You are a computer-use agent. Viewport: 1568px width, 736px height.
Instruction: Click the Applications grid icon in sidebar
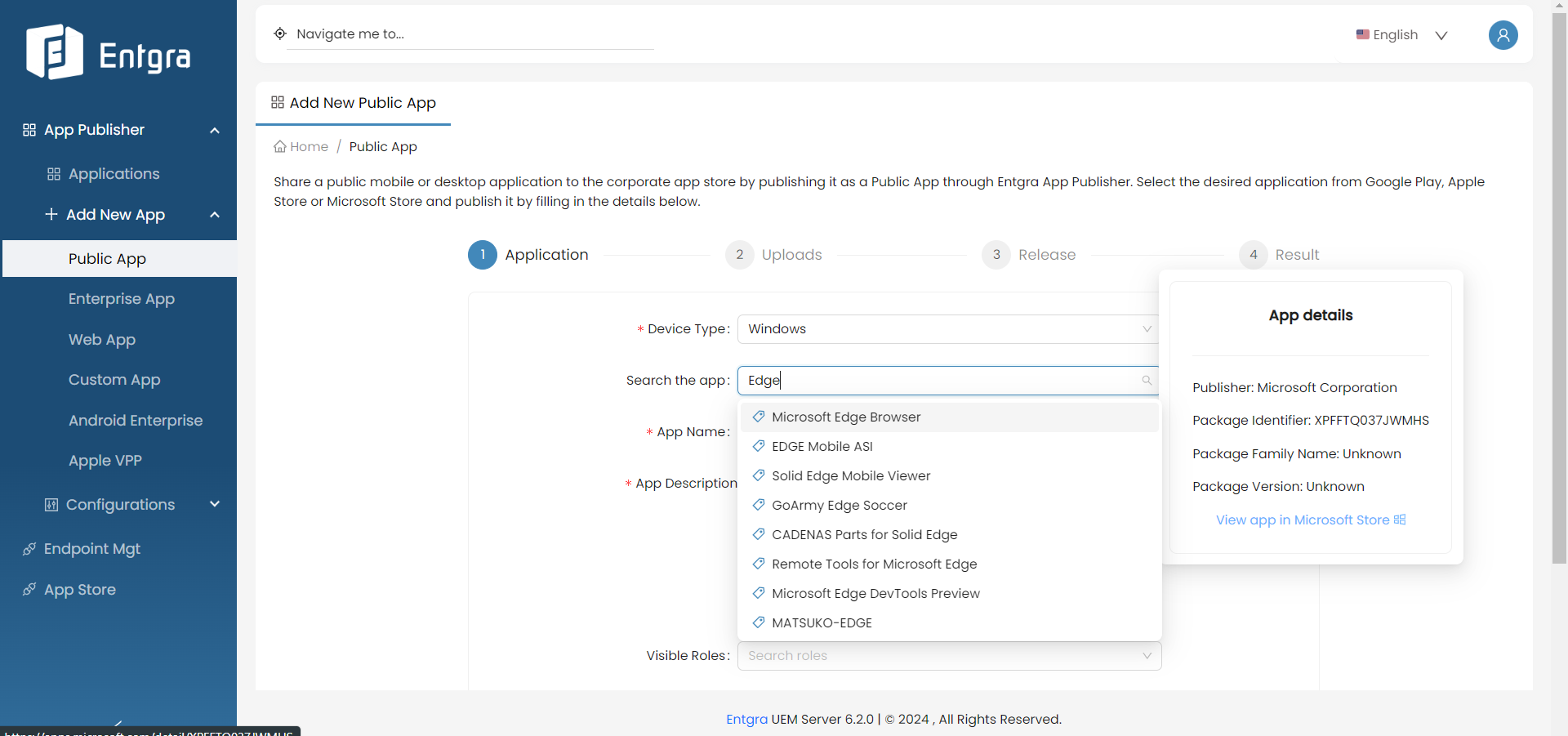(54, 174)
